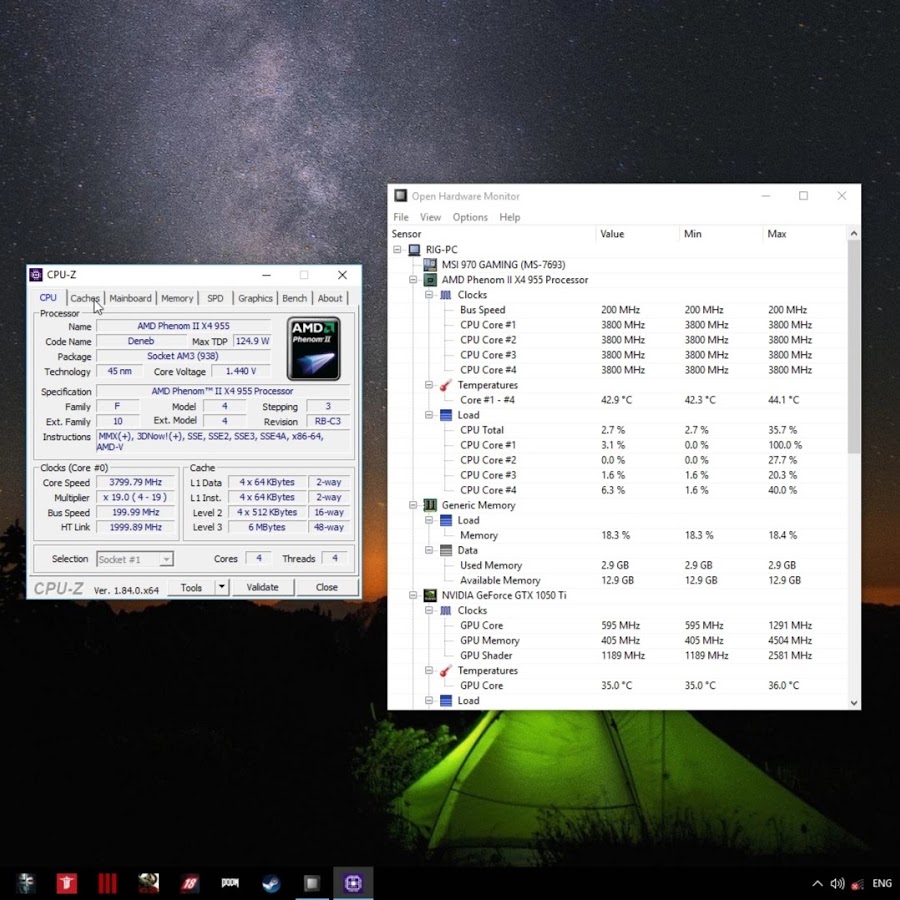Collapse the GPU Temperatures node
The image size is (900, 900).
(x=429, y=670)
